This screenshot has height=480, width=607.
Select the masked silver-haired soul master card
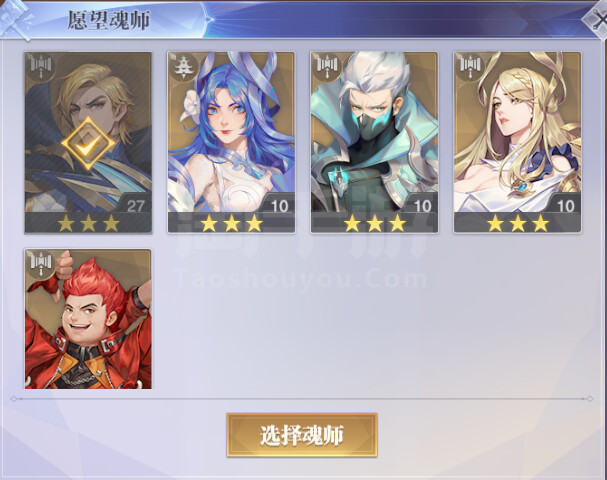pos(374,142)
